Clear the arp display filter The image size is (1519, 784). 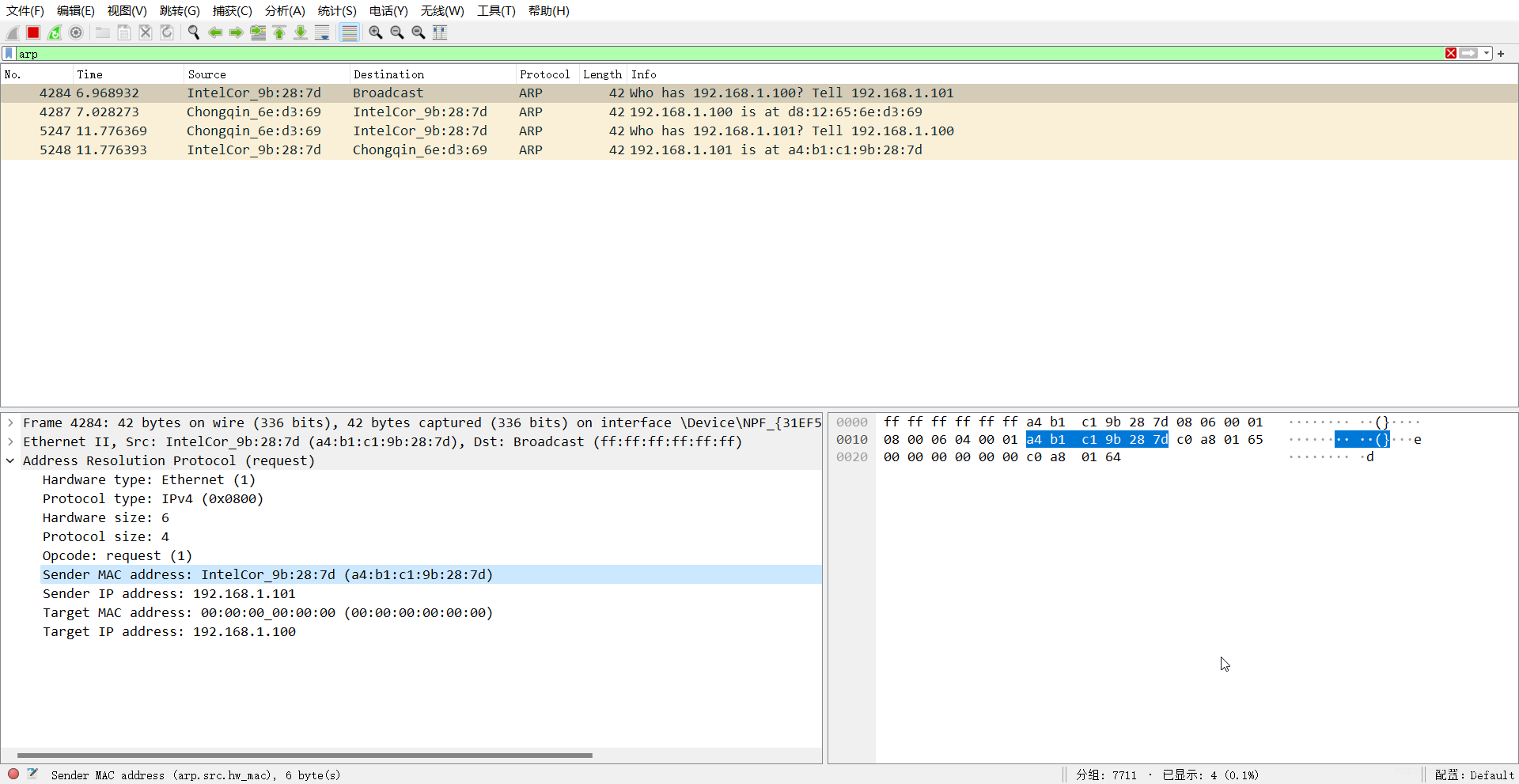pyautogui.click(x=1451, y=53)
